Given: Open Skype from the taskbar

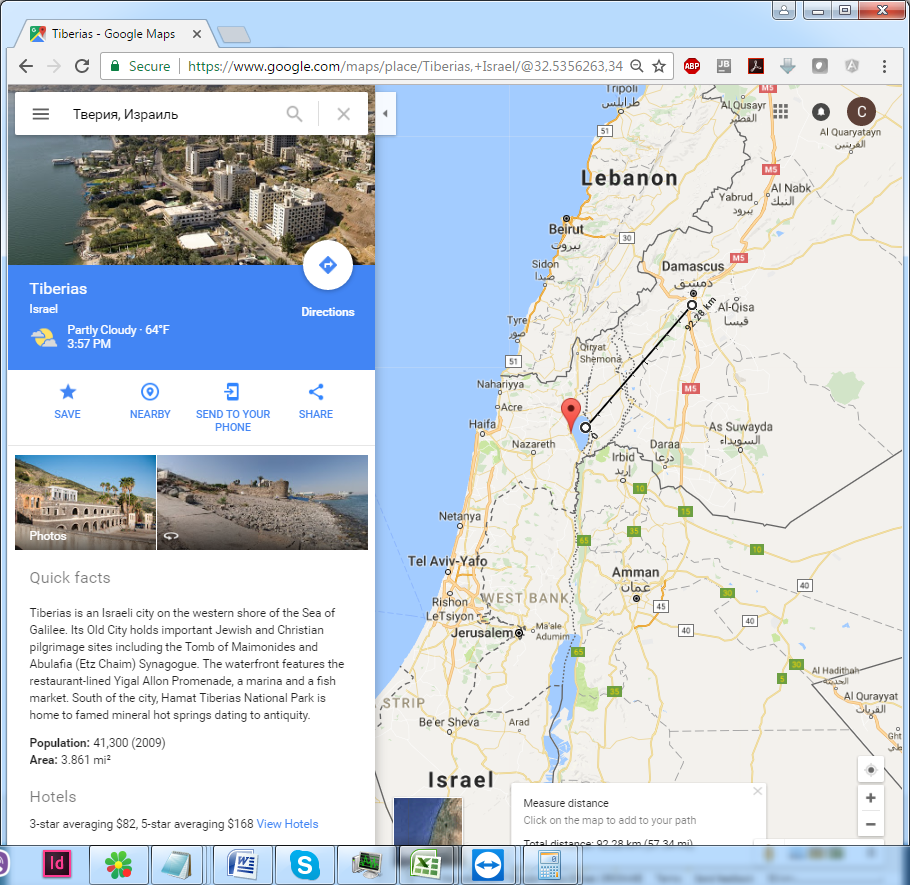Looking at the screenshot, I should [304, 864].
